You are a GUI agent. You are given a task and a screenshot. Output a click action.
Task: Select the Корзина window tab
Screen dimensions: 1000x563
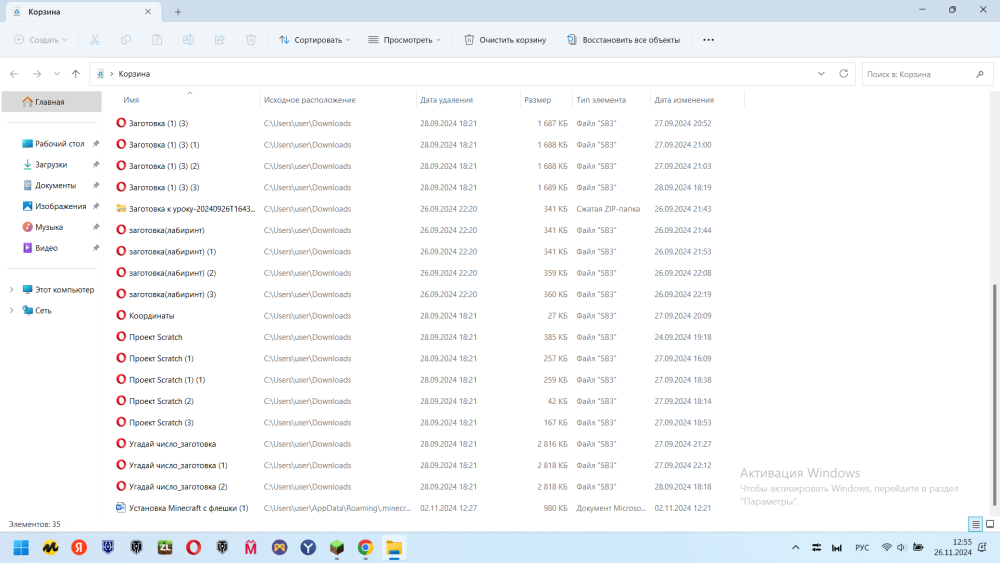tap(82, 11)
